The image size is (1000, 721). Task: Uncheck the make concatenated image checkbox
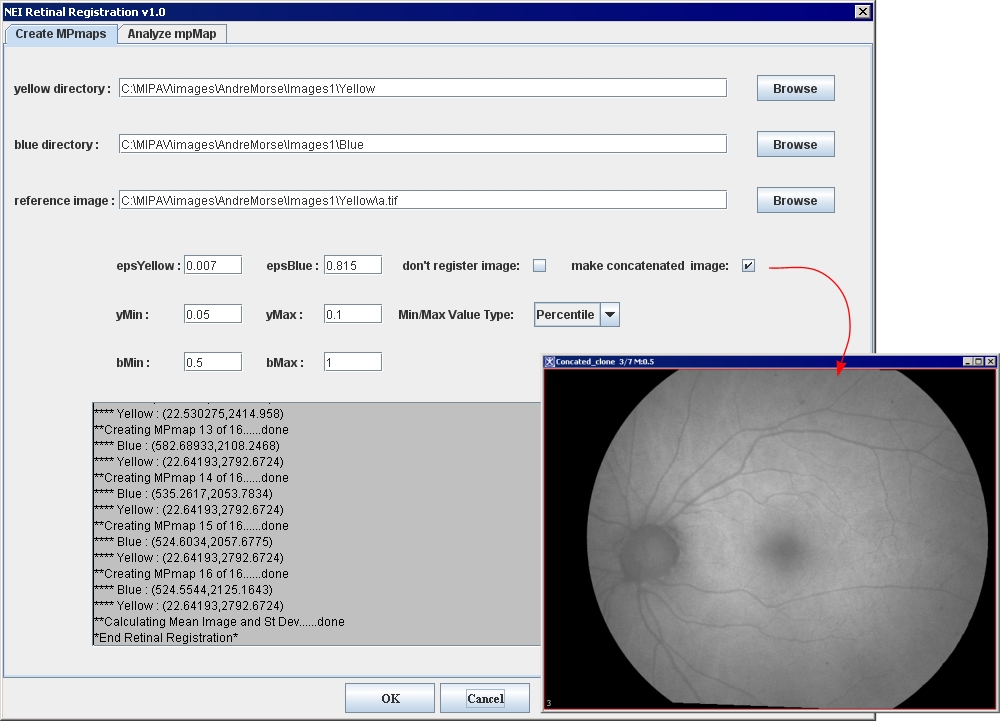click(x=748, y=266)
